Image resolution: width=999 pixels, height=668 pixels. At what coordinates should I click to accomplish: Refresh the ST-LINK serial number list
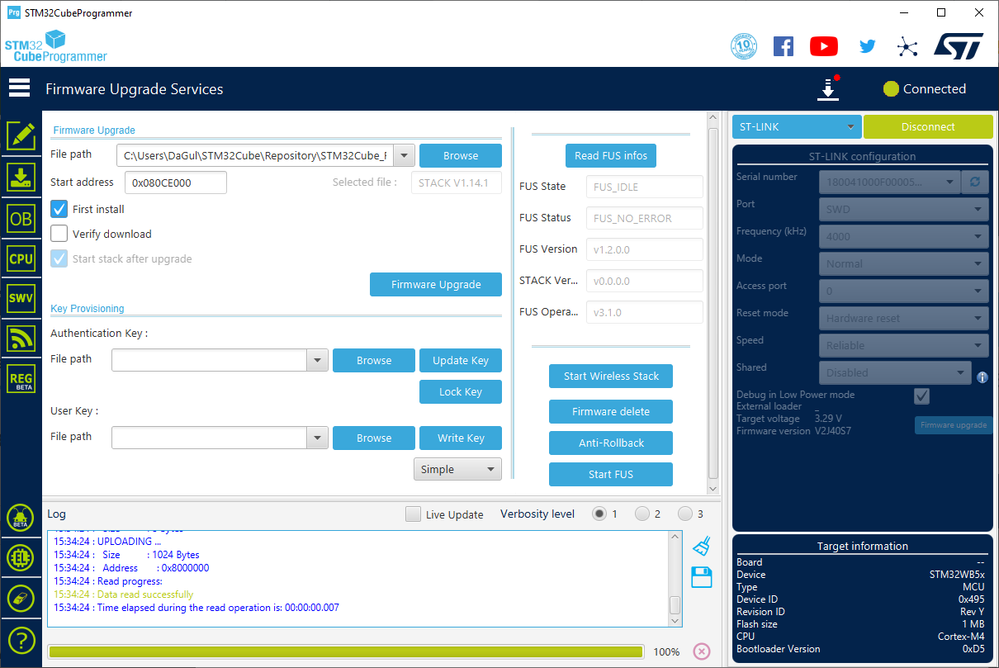(x=975, y=182)
